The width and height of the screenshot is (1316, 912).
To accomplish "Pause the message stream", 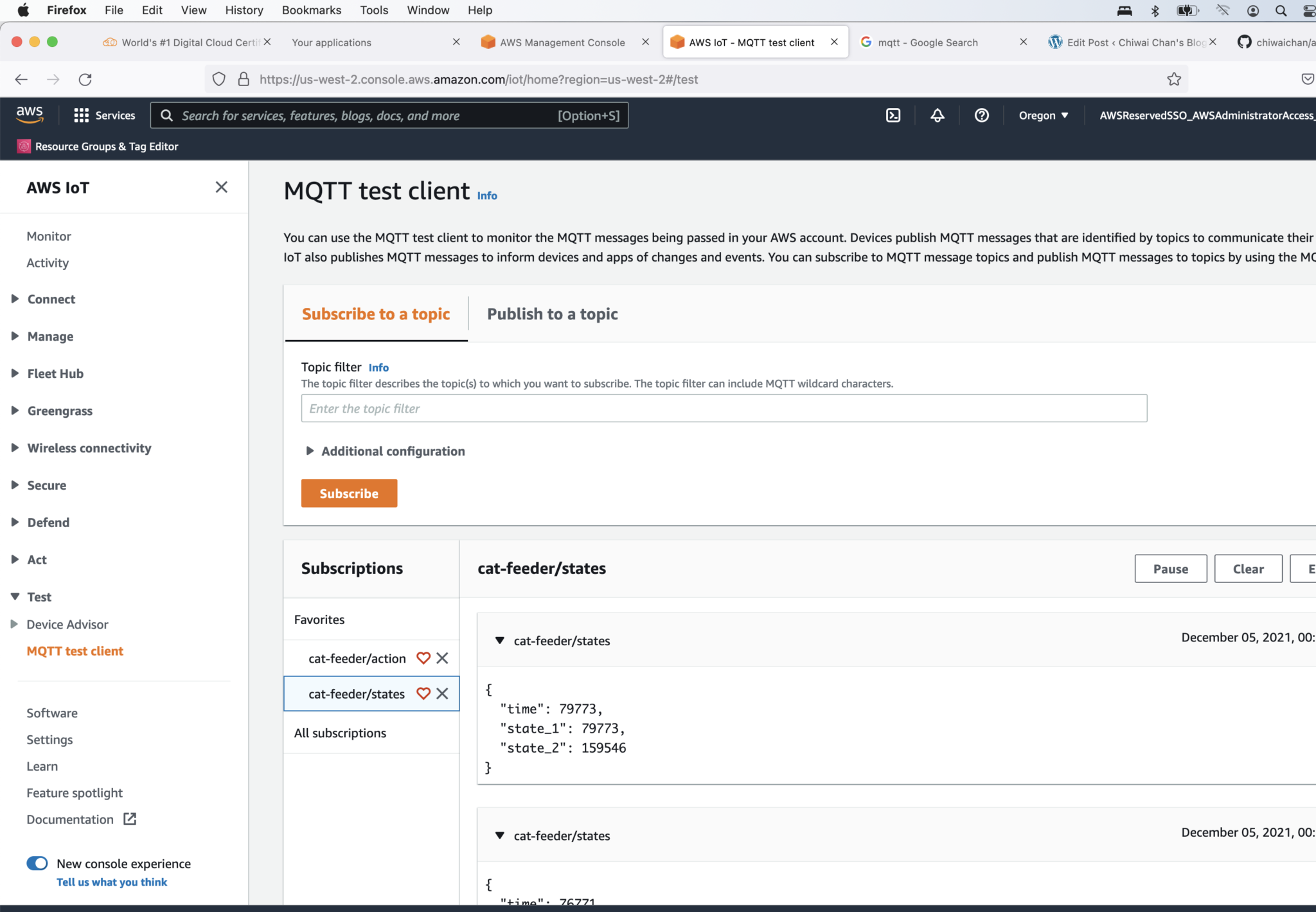I will point(1171,569).
